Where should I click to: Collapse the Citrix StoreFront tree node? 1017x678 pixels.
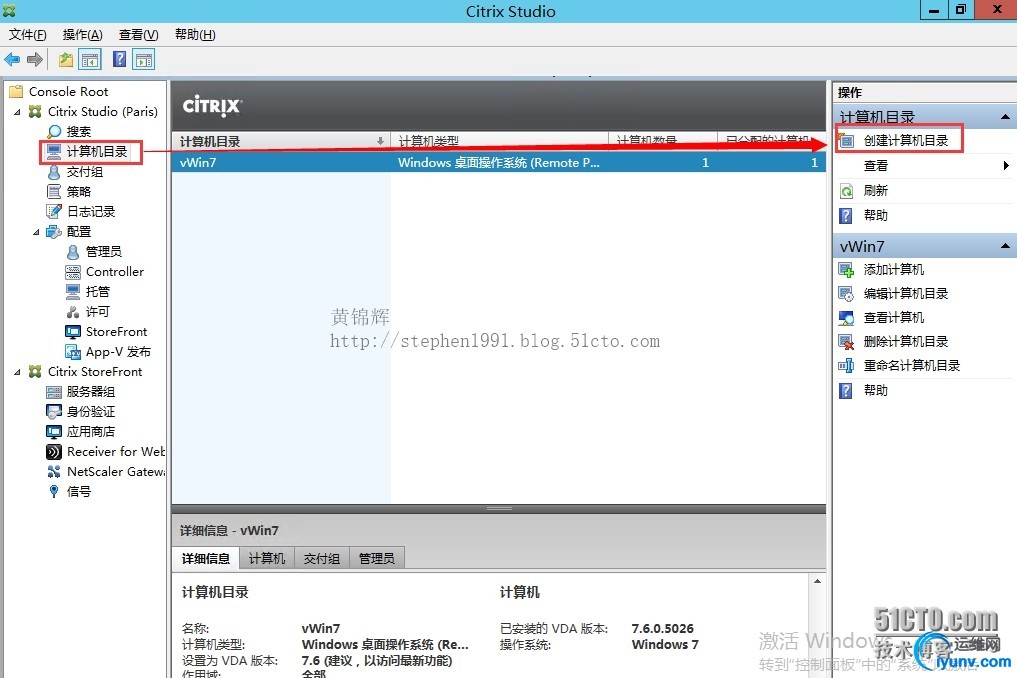[x=18, y=372]
